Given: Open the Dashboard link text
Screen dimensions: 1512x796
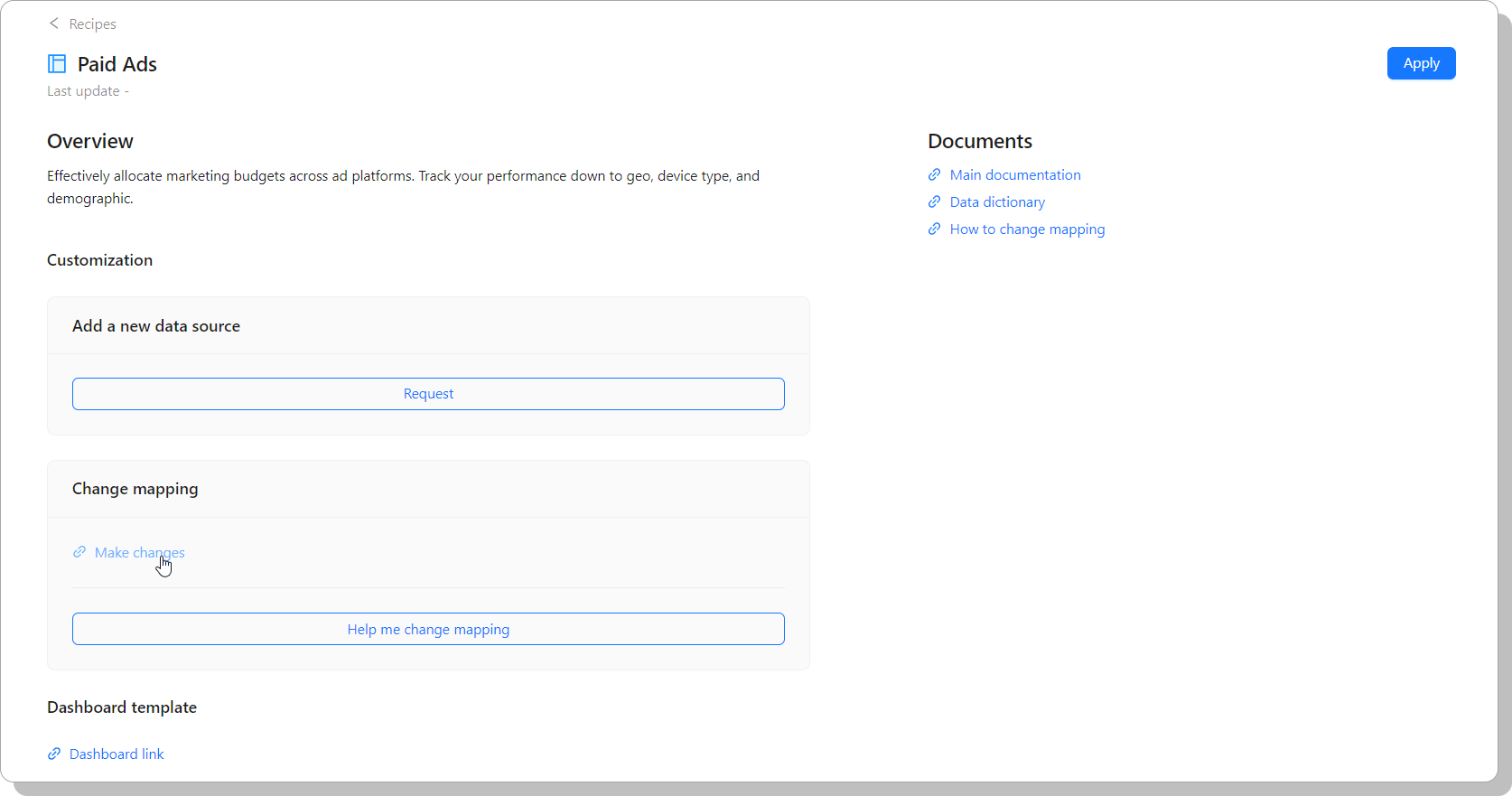Looking at the screenshot, I should point(117,754).
